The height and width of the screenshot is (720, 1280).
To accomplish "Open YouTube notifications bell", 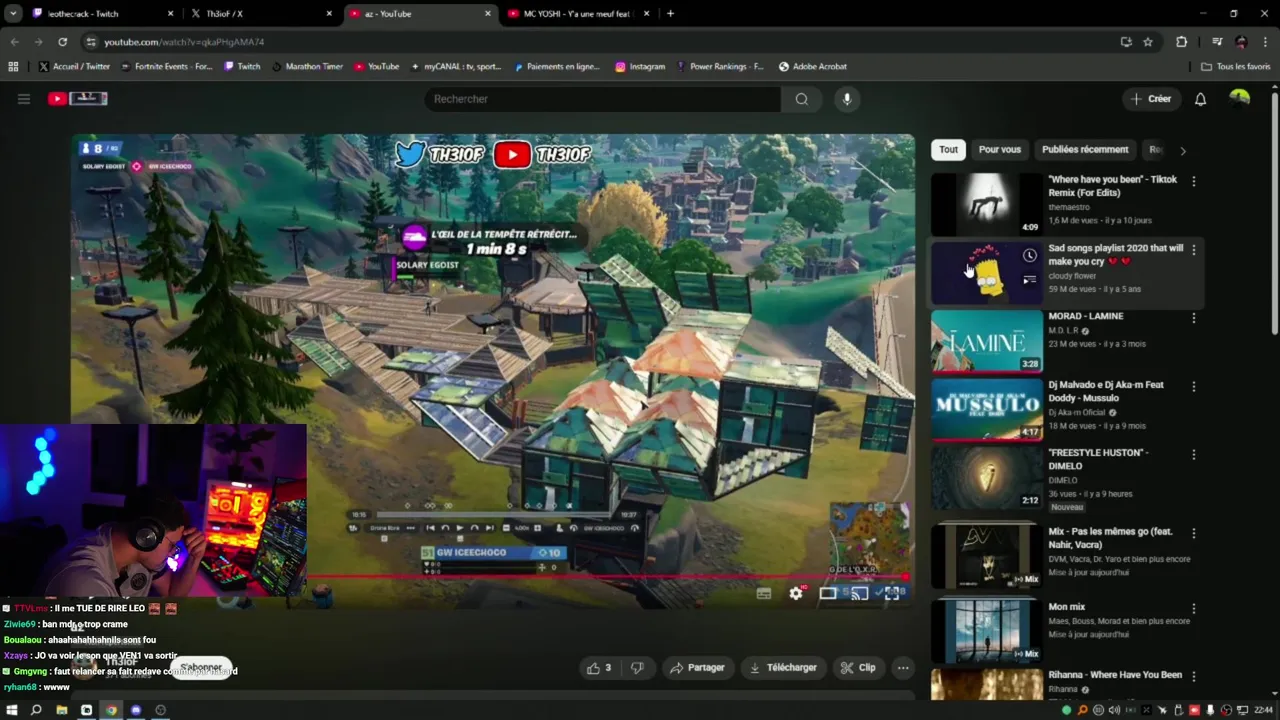I will click(x=1200, y=99).
